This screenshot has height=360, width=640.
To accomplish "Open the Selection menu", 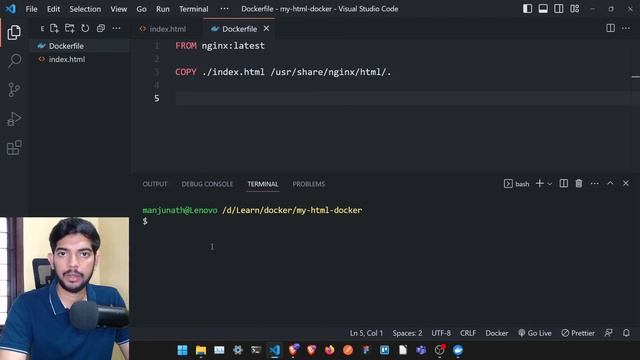I will 85,9.
